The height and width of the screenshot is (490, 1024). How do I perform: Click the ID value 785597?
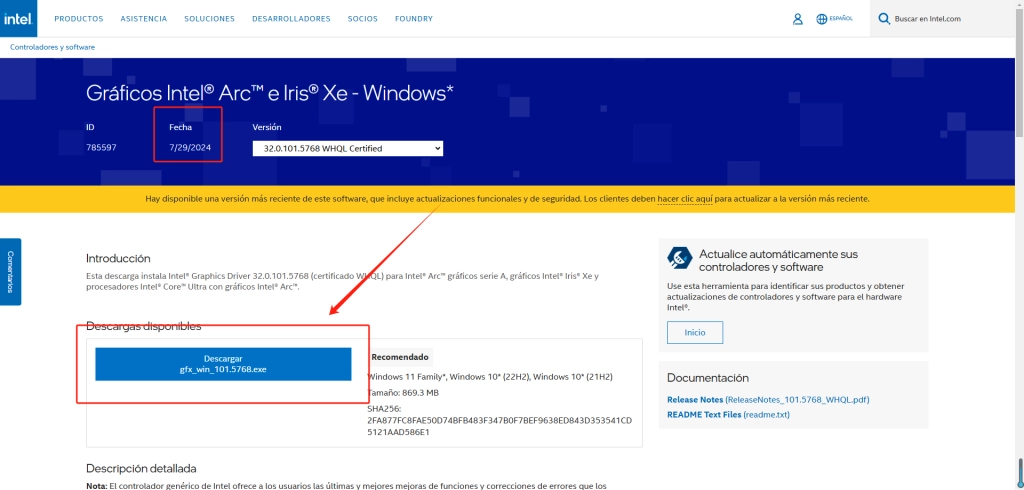point(101,148)
